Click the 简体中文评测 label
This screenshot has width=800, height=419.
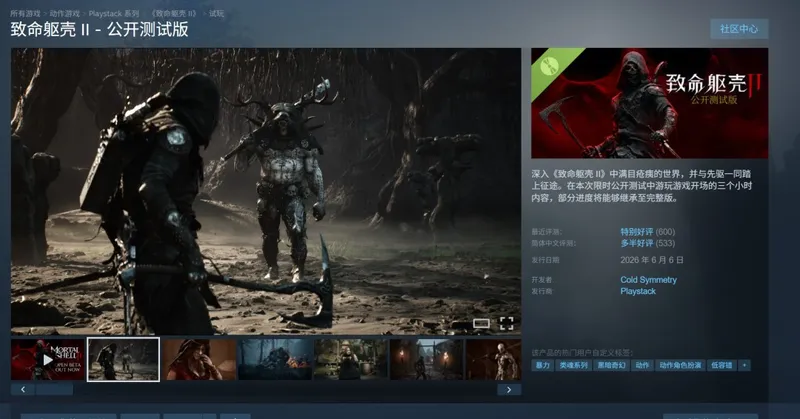(553, 243)
